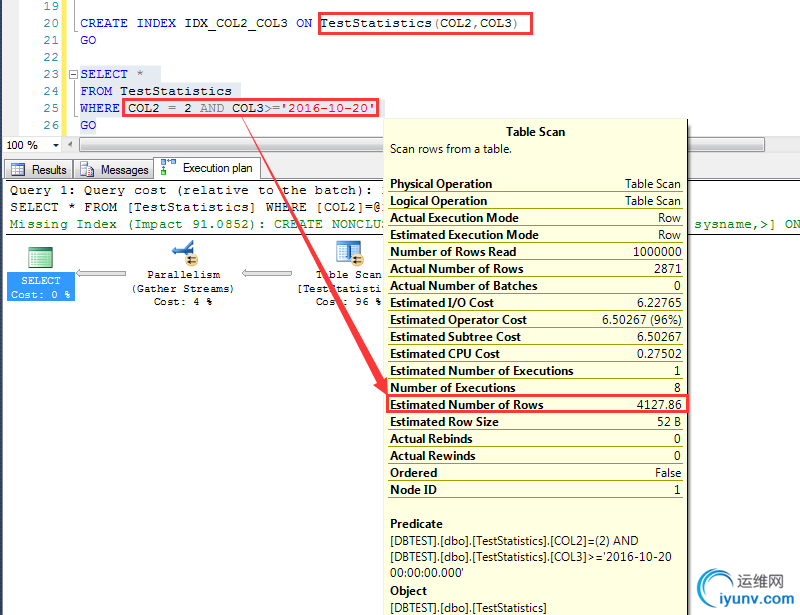Click the WHERE clause on line 25
Image resolution: width=800 pixels, height=615 pixels.
[228, 108]
